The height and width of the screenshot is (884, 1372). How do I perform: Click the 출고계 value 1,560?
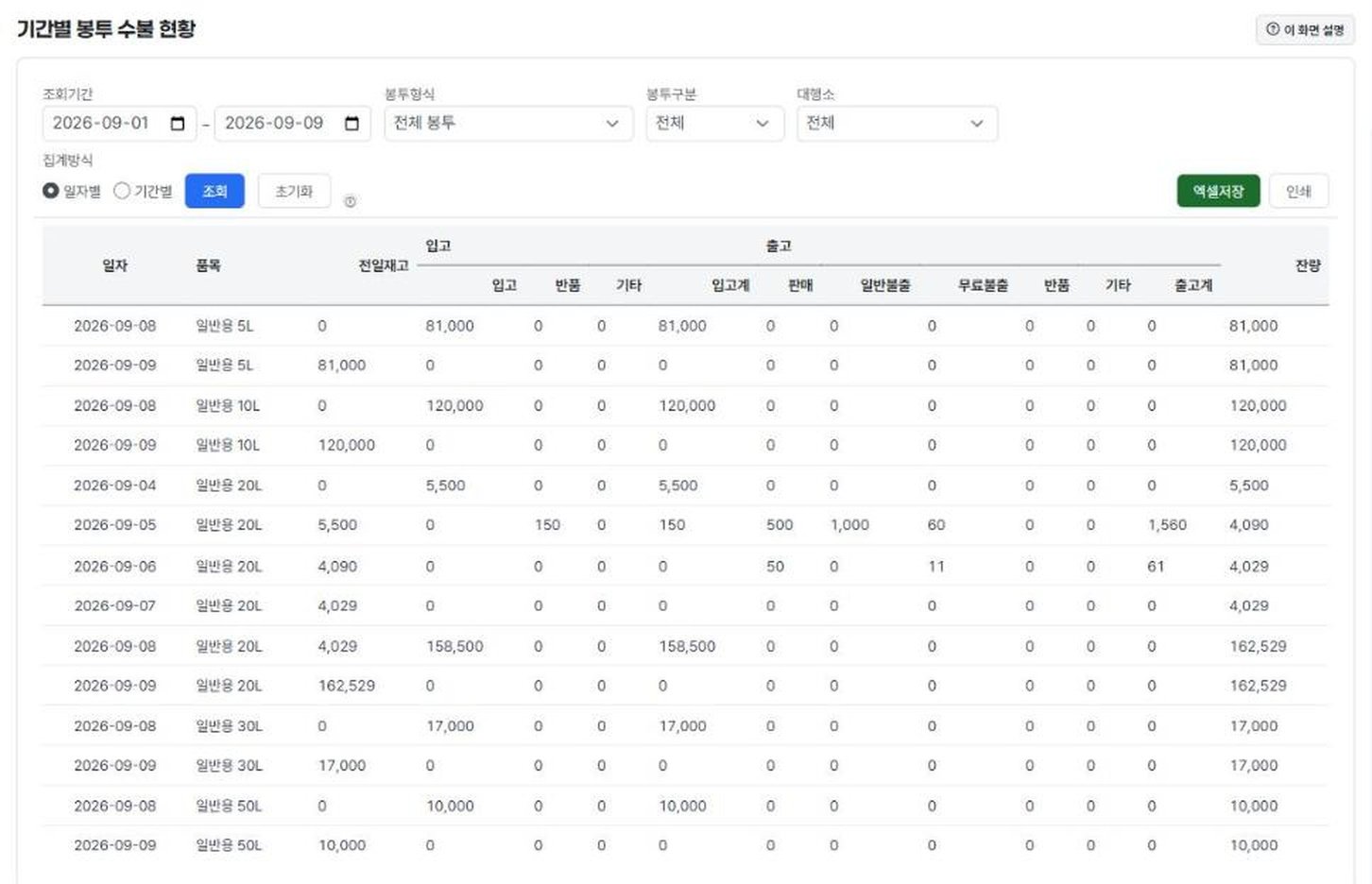tap(1167, 525)
